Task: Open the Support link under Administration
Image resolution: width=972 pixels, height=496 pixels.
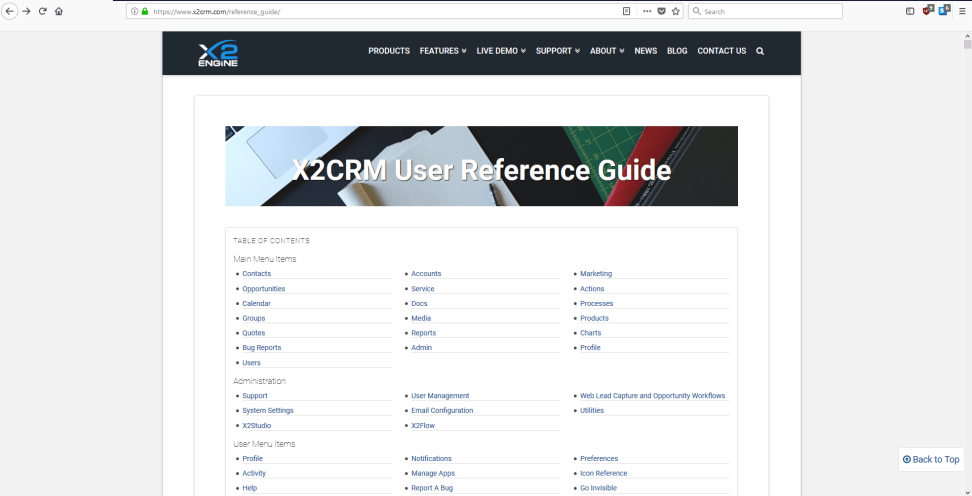Action: [x=255, y=396]
